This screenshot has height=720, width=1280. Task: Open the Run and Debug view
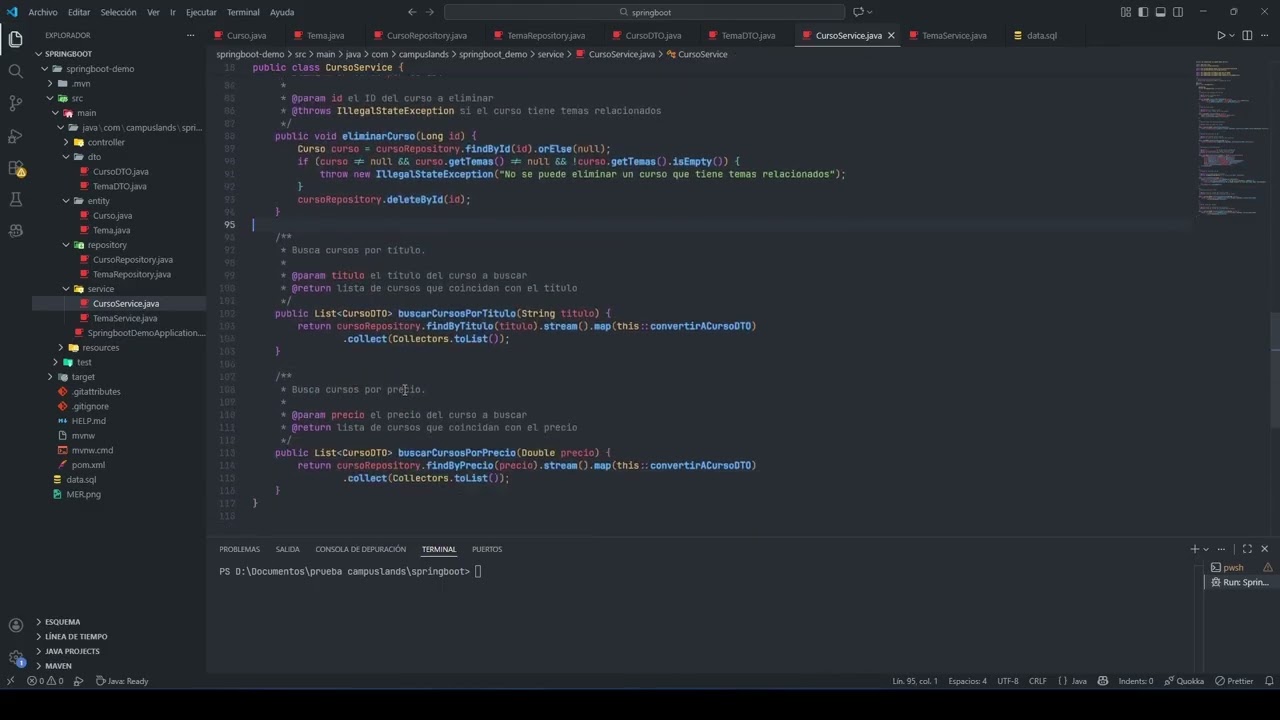(x=15, y=135)
